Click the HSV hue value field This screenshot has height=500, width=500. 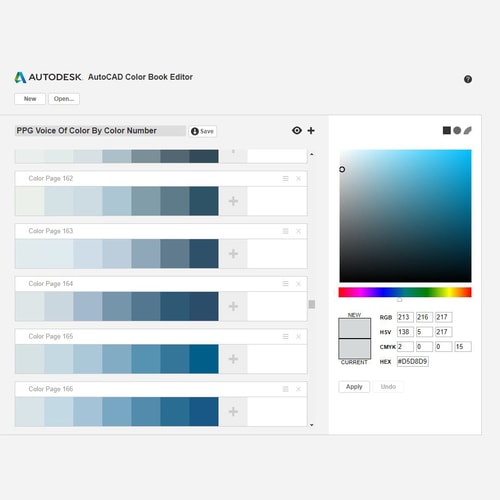click(405, 332)
